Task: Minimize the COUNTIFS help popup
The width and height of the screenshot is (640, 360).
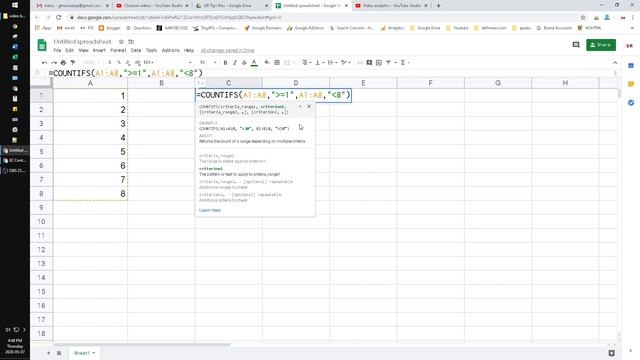Action: [x=300, y=107]
